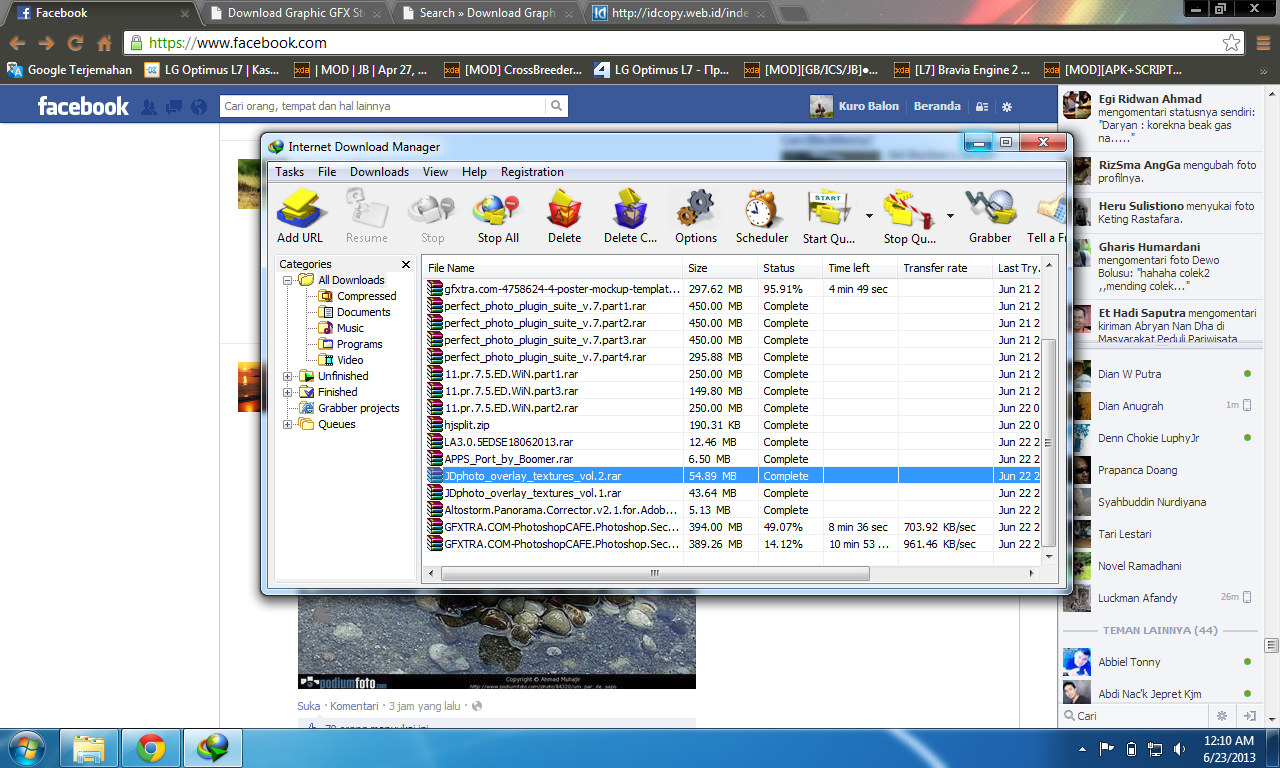This screenshot has height=768, width=1280.
Task: Open the File menu in IDM
Action: pyautogui.click(x=327, y=172)
